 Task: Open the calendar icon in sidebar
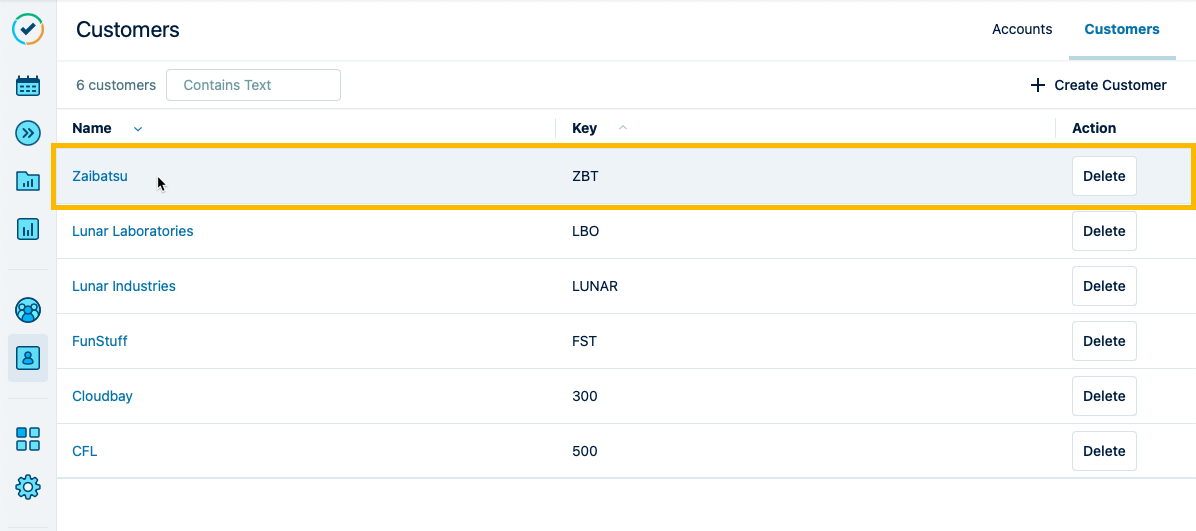[x=28, y=86]
